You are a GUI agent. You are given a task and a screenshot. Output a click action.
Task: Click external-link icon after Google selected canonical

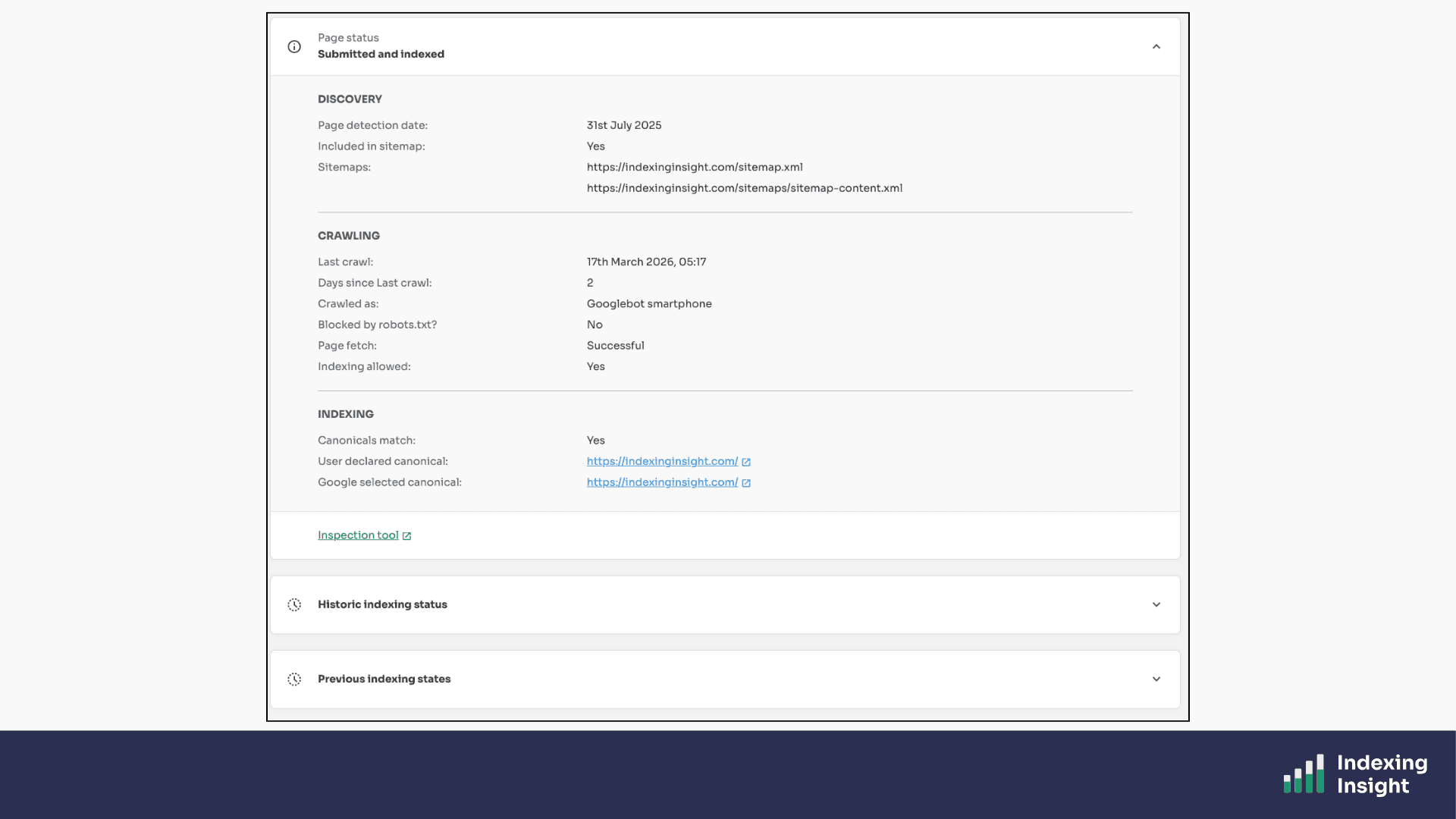pos(746,483)
